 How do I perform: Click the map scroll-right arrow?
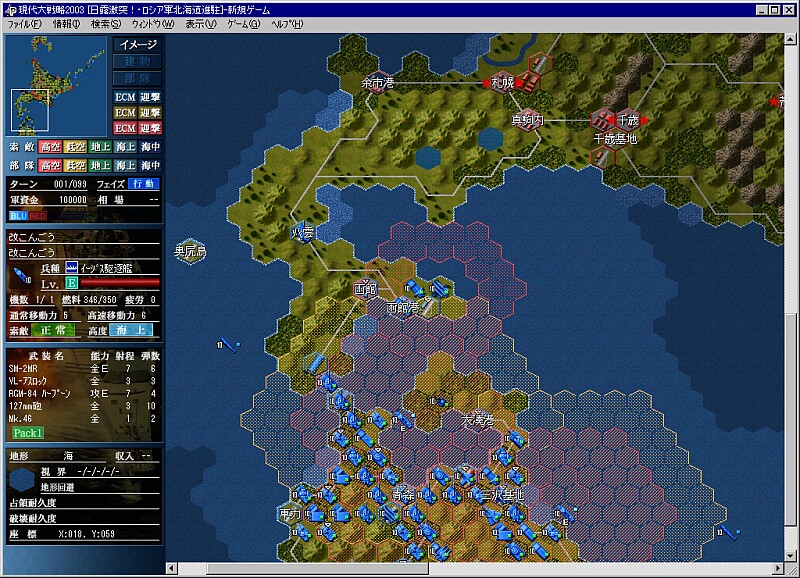[x=778, y=568]
